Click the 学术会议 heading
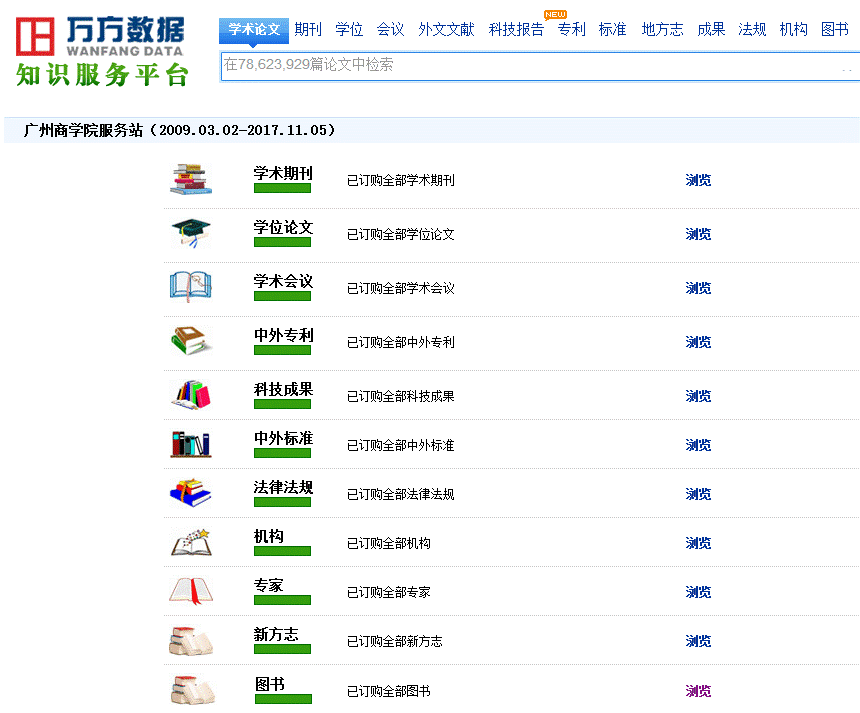The width and height of the screenshot is (860, 713). tap(283, 281)
